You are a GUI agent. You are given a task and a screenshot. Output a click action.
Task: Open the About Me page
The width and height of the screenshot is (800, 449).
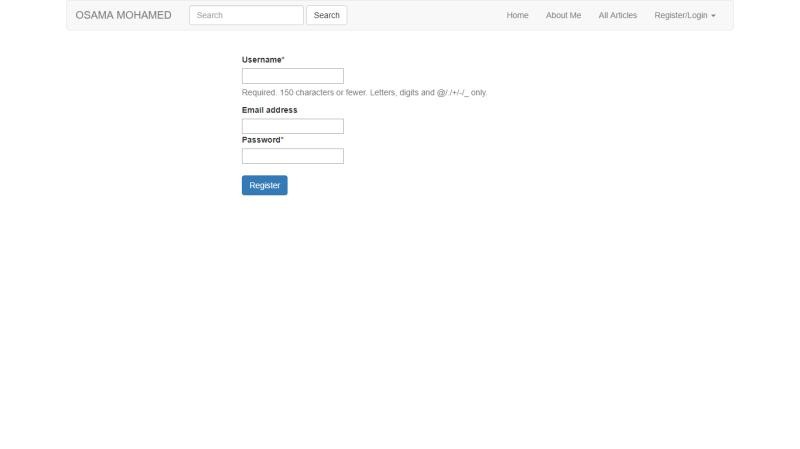[x=563, y=15]
